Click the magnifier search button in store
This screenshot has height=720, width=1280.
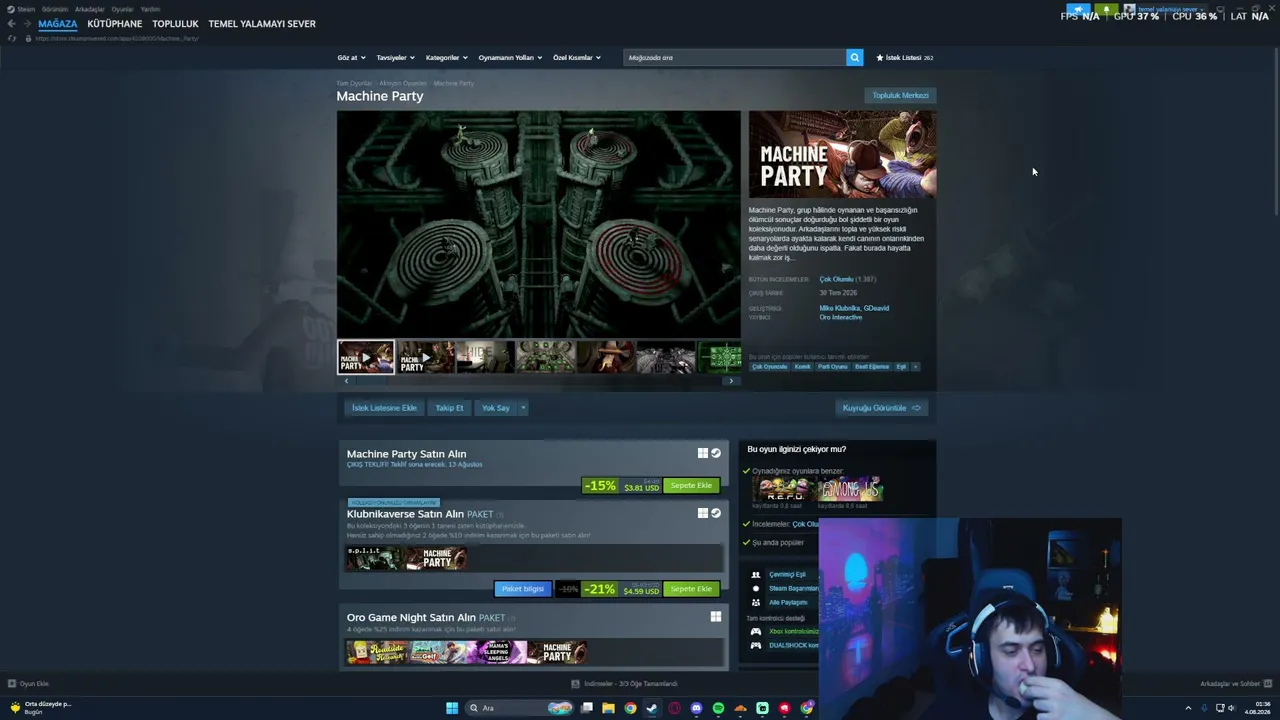point(854,58)
